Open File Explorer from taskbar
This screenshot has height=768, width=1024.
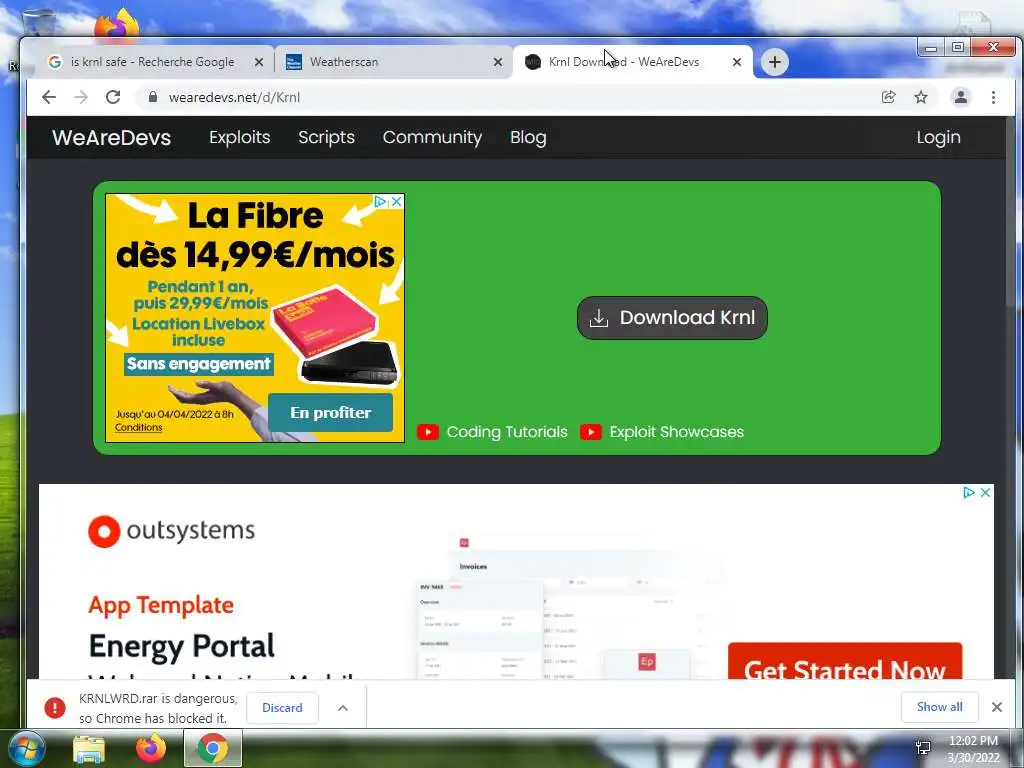coord(89,749)
